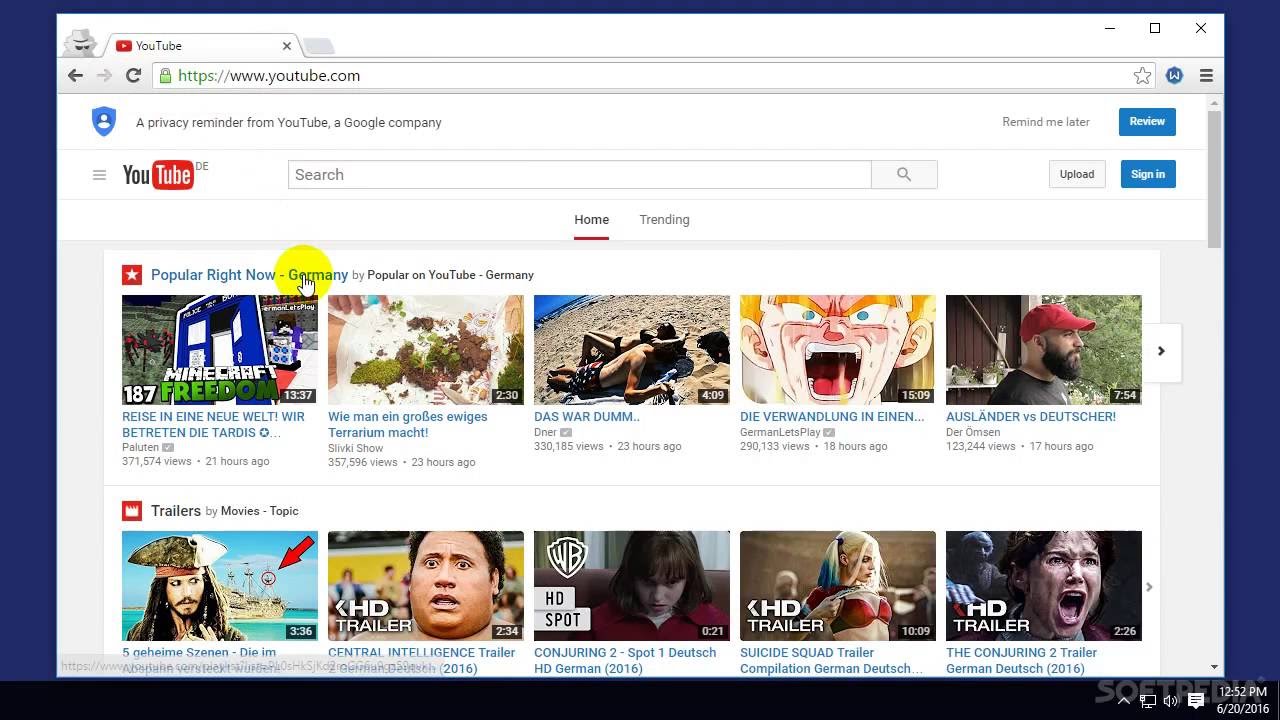Image resolution: width=1280 pixels, height=720 pixels.
Task: Open the Paluten channel link
Action: pyautogui.click(x=140, y=447)
